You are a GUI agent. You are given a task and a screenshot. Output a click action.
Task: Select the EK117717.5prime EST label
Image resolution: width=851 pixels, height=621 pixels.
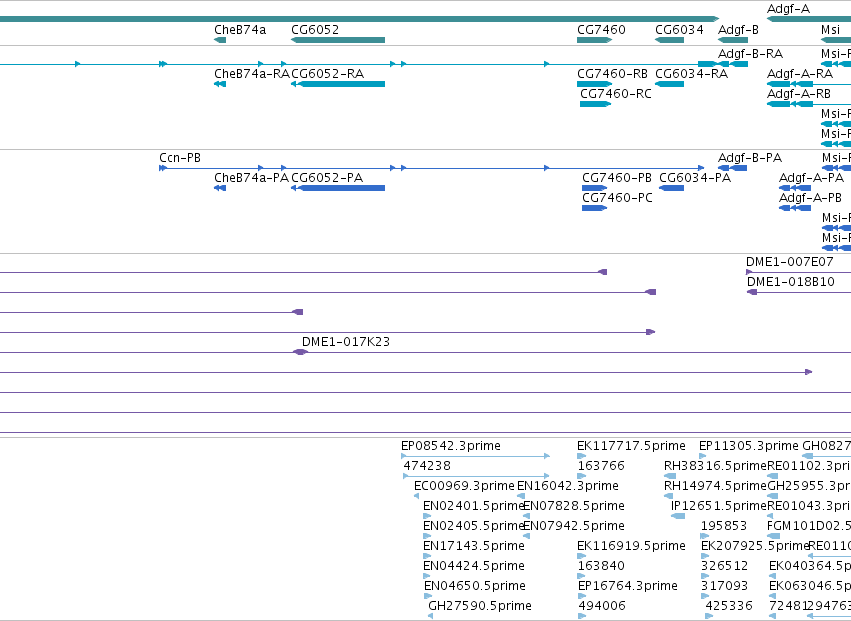[x=631, y=446]
